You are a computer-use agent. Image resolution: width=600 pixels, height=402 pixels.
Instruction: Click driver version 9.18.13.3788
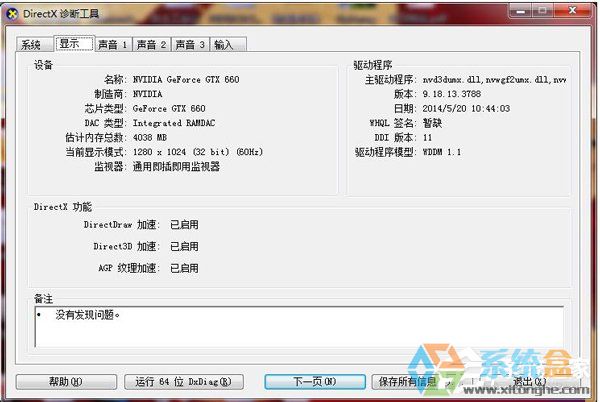click(x=452, y=94)
